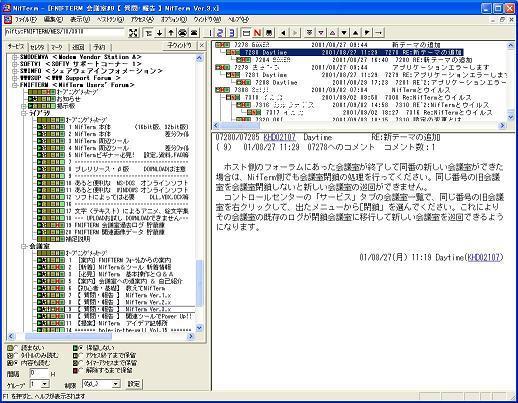The width and height of the screenshot is (518, 403).
Task: Open the アクセス menu
Action: click(142, 19)
